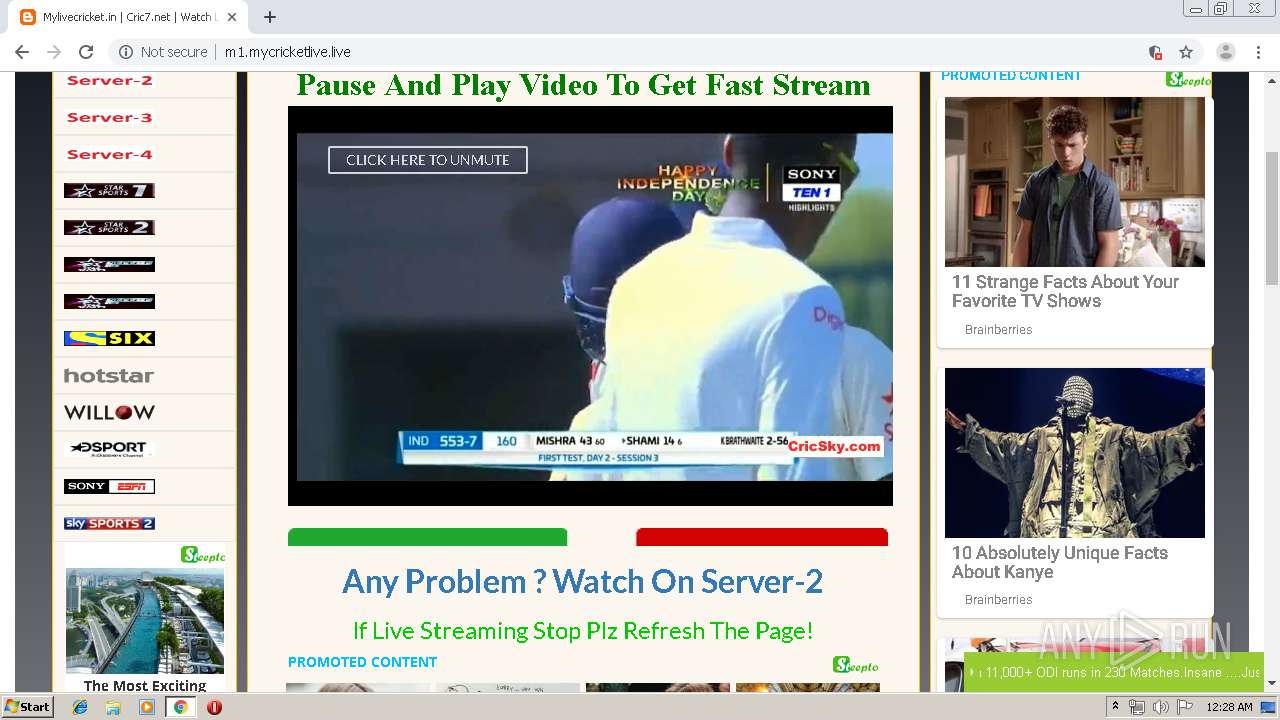Switch to Server-2 stream
Viewport: 1280px width, 720px height.
109,81
